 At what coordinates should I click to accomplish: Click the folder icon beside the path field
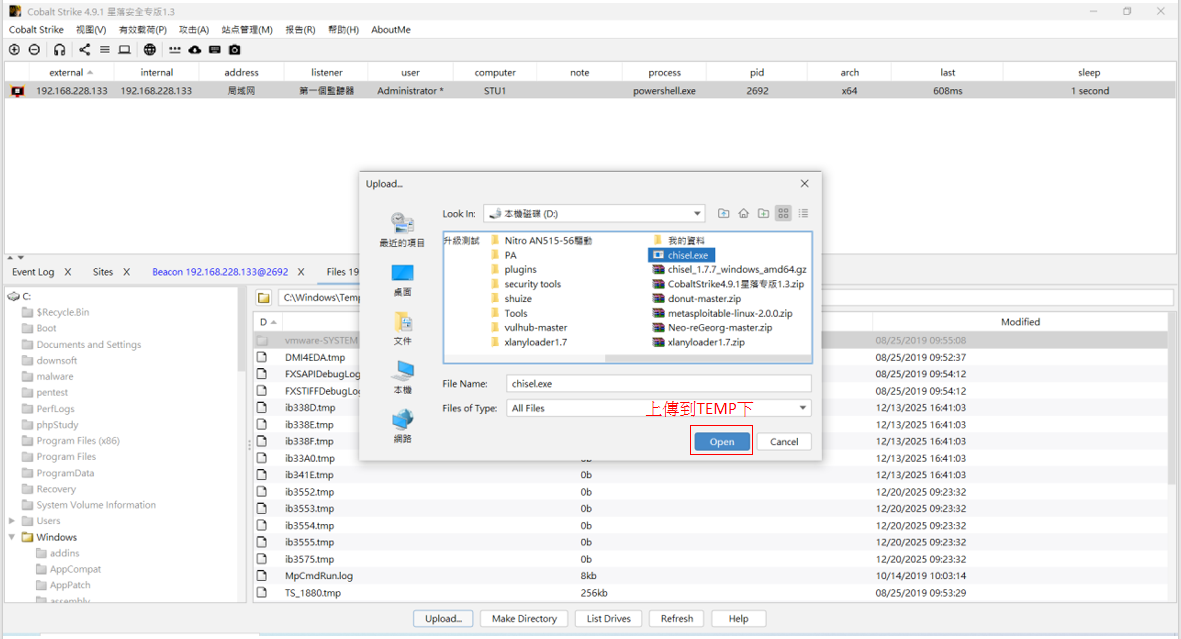tap(264, 298)
